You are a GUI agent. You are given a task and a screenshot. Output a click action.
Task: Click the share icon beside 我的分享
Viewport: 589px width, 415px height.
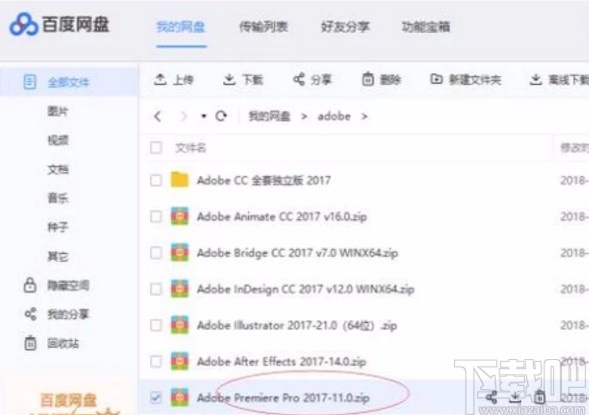30,314
